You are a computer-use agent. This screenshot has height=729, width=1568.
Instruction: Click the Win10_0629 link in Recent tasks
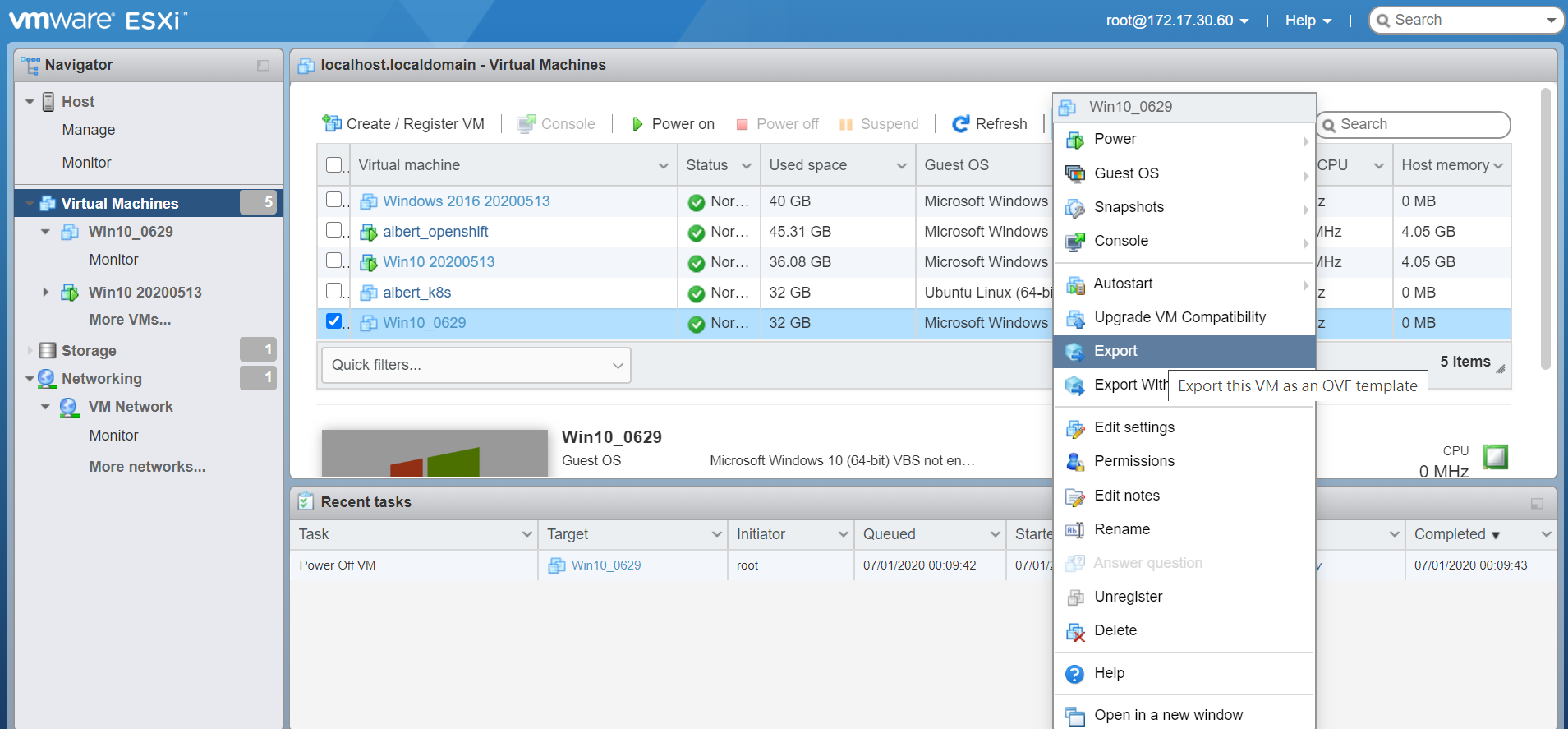click(x=606, y=565)
